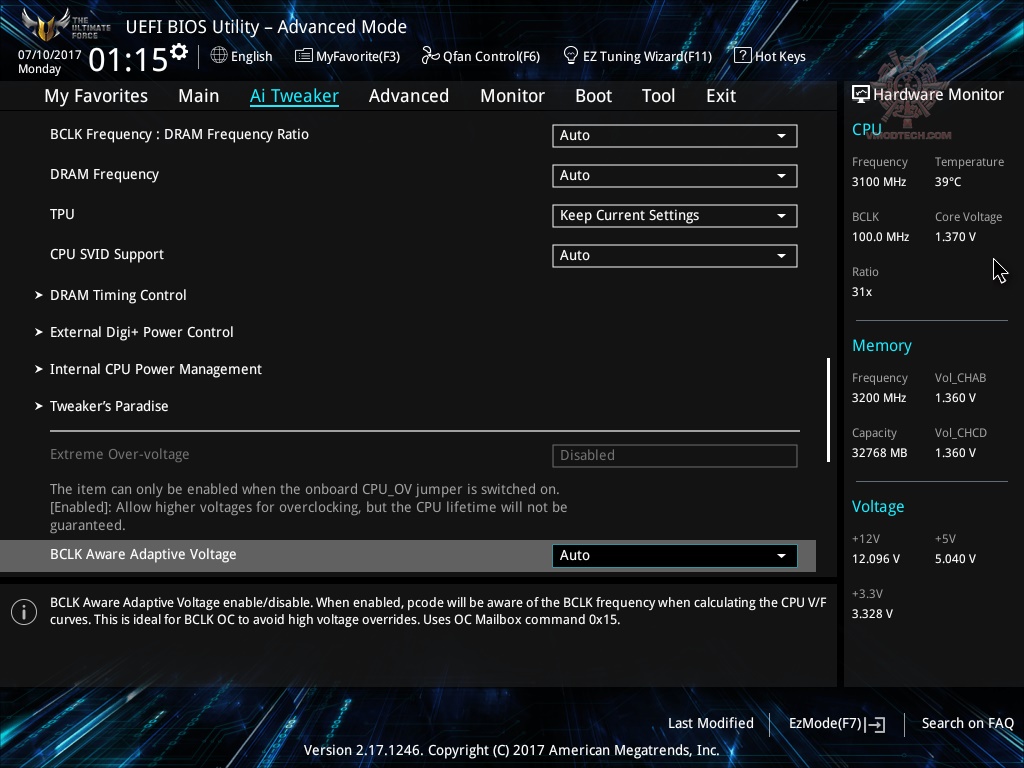Click the 01:15 clock time
1024x768 pixels.
pyautogui.click(x=128, y=59)
